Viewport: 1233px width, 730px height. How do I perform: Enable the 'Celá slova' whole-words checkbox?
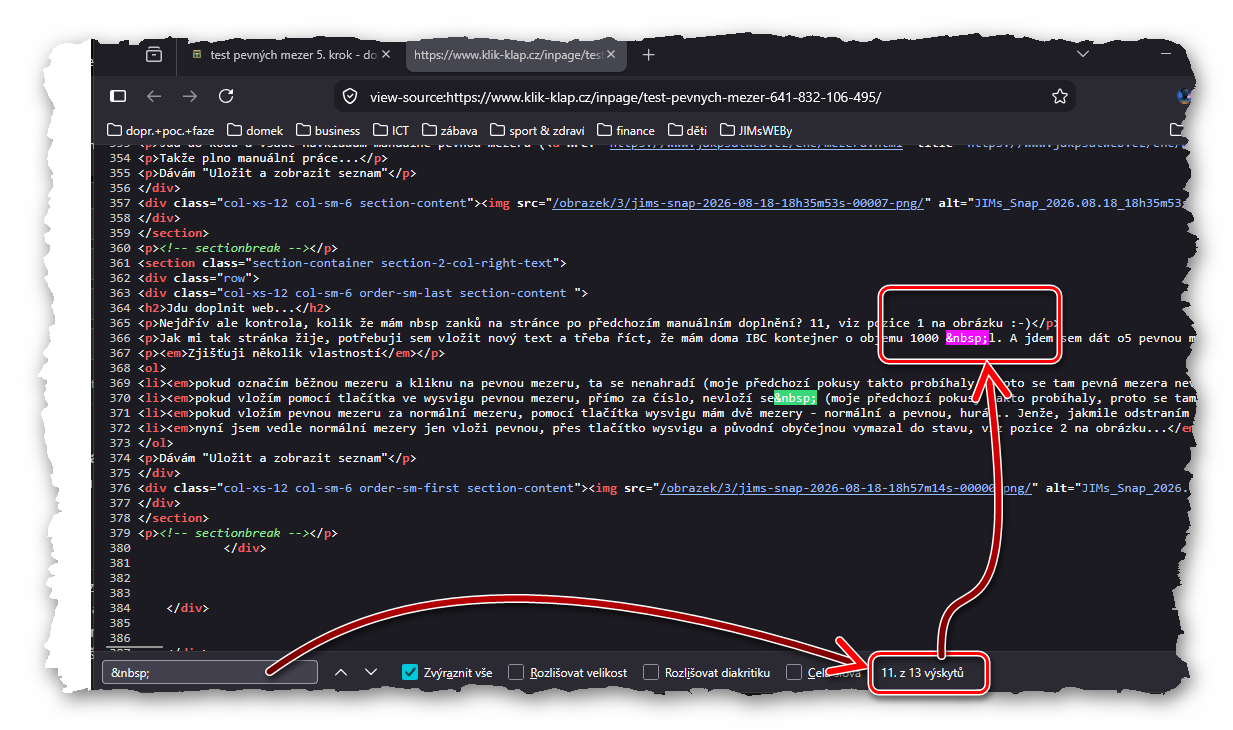tap(794, 673)
